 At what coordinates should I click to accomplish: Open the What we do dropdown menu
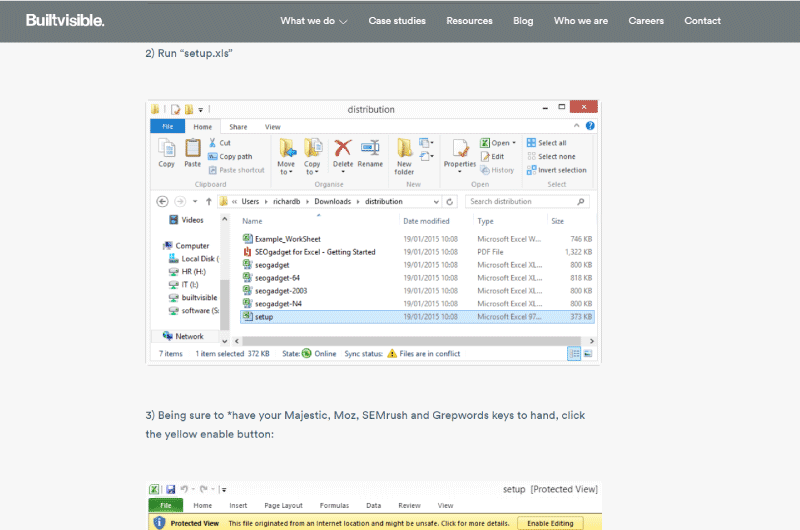pyautogui.click(x=313, y=21)
